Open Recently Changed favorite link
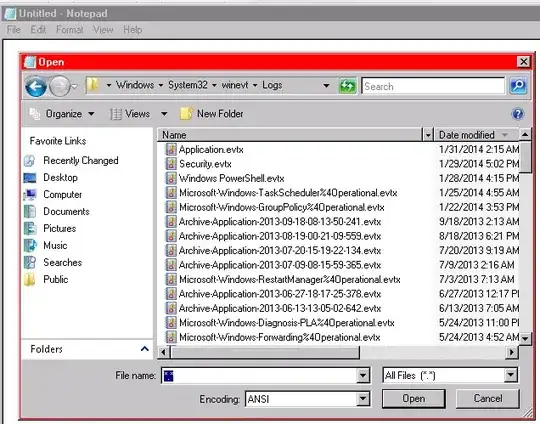540x424 pixels. tap(72, 161)
